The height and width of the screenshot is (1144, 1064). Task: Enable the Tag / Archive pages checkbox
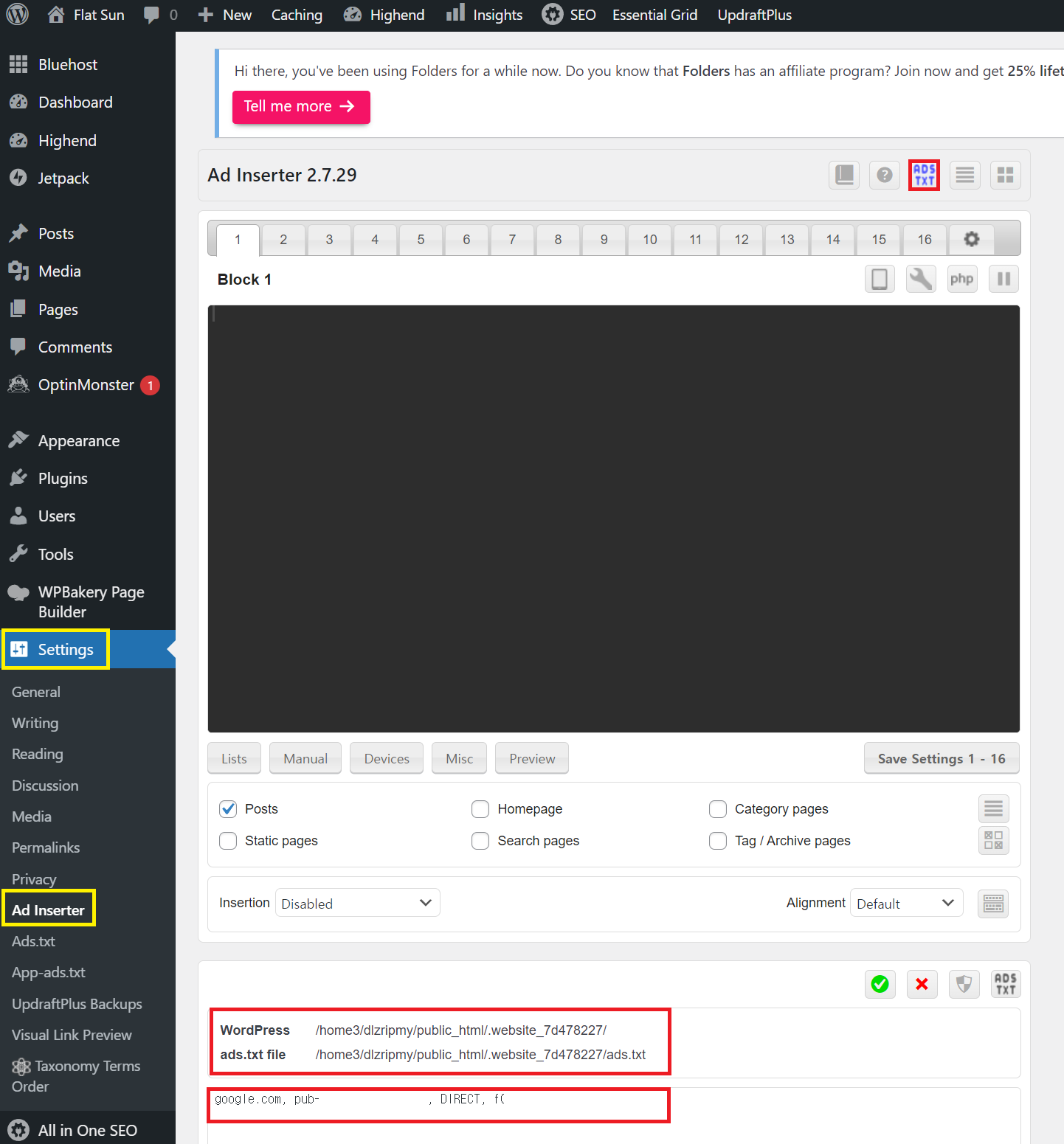[x=718, y=841]
